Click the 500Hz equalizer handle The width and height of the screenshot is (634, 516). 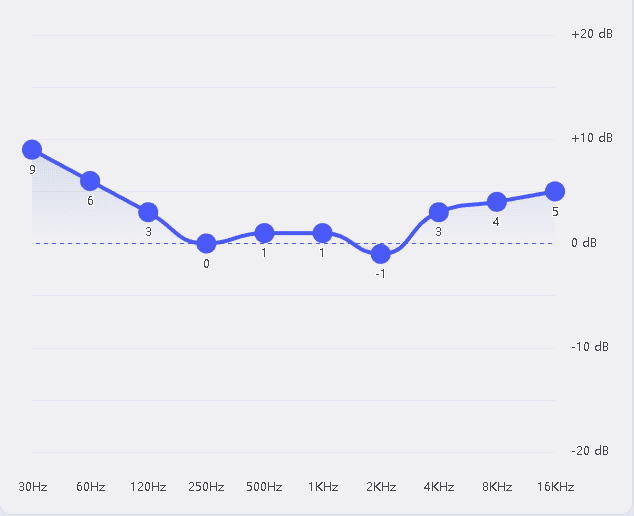pos(264,233)
